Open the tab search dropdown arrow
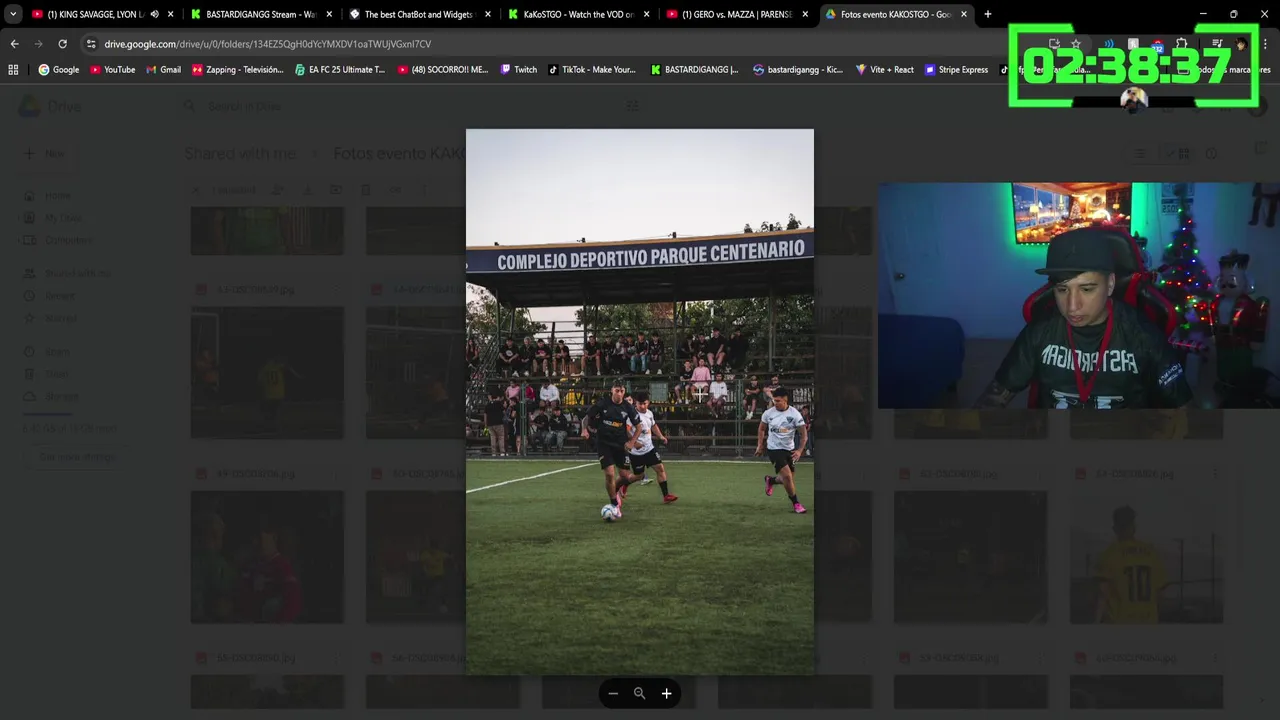 (x=13, y=14)
